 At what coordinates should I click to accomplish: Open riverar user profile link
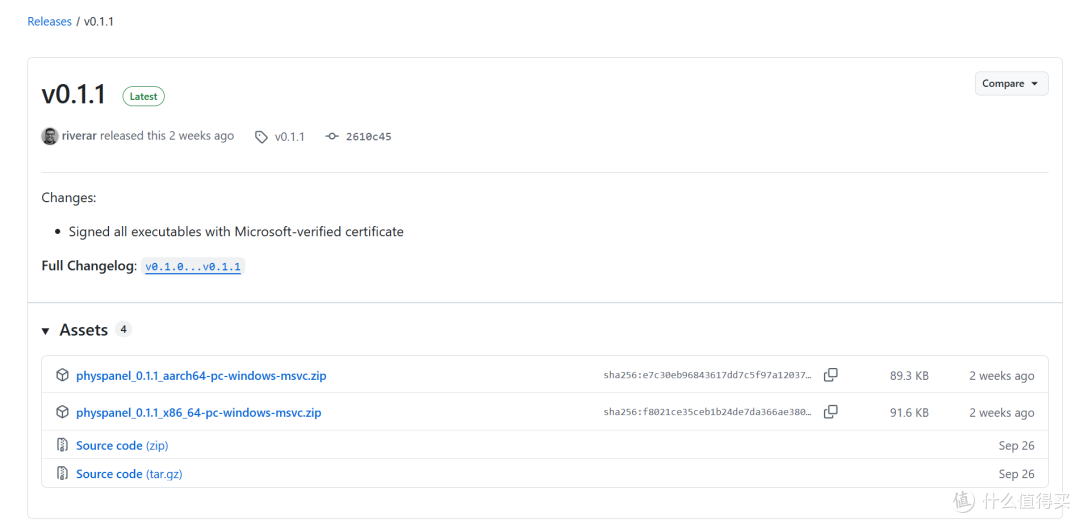click(79, 136)
